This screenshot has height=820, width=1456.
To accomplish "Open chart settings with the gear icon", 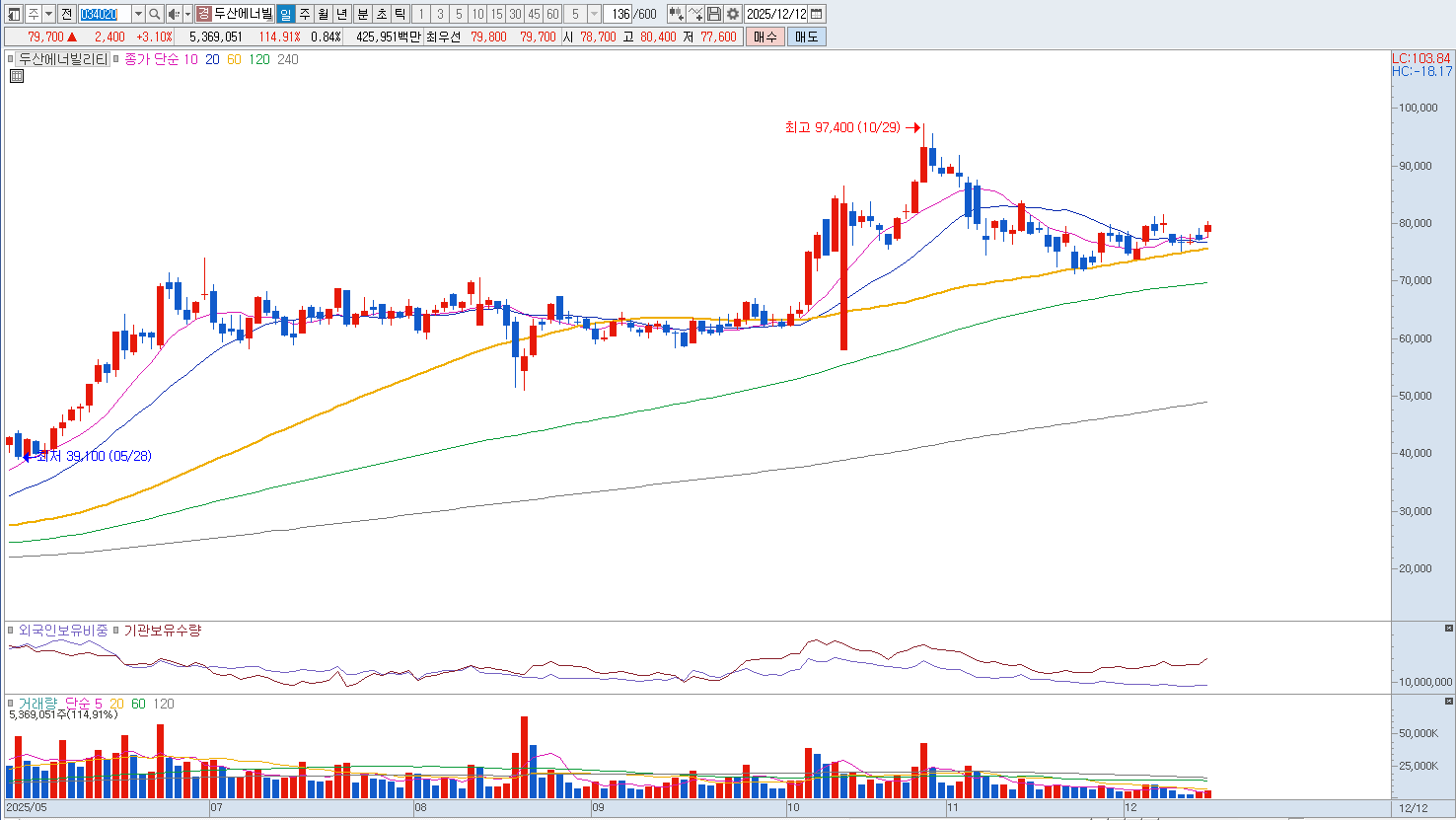I will [x=733, y=14].
